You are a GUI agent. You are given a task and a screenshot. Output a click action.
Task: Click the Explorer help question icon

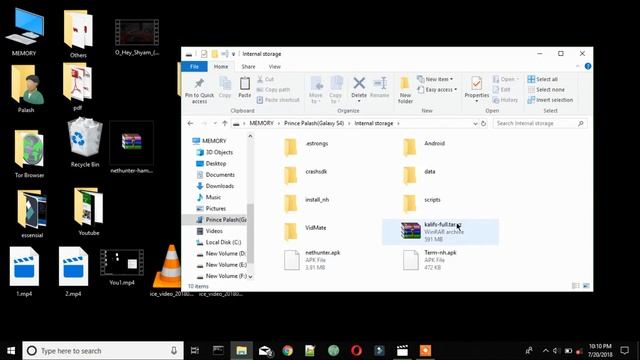tap(588, 66)
